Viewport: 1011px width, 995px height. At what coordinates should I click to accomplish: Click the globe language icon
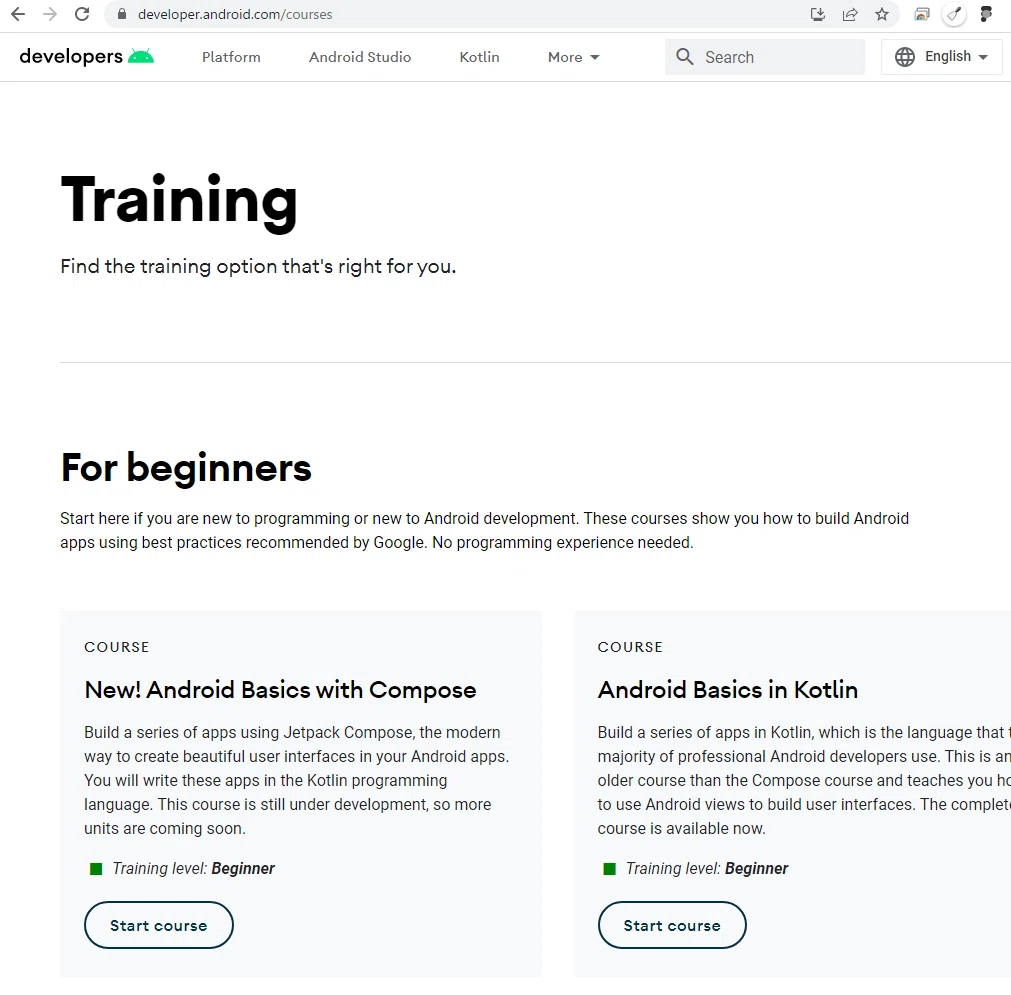point(905,57)
